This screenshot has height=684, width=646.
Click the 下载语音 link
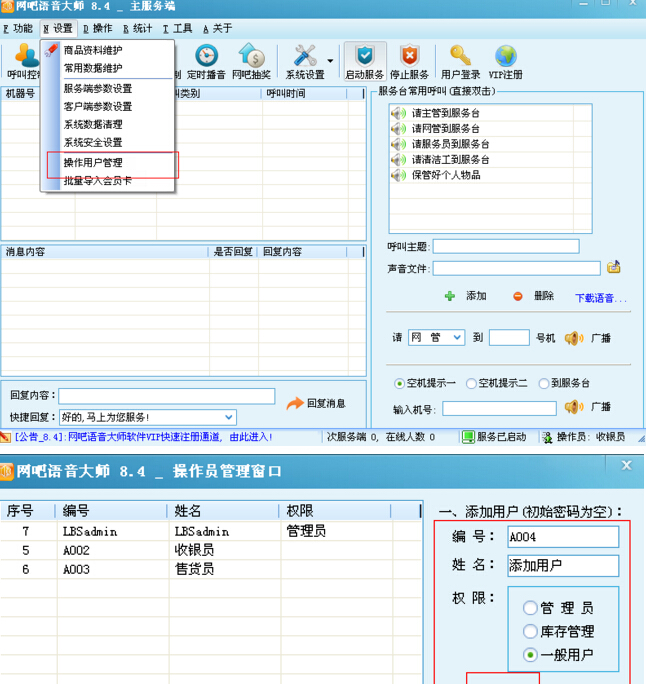pos(600,298)
